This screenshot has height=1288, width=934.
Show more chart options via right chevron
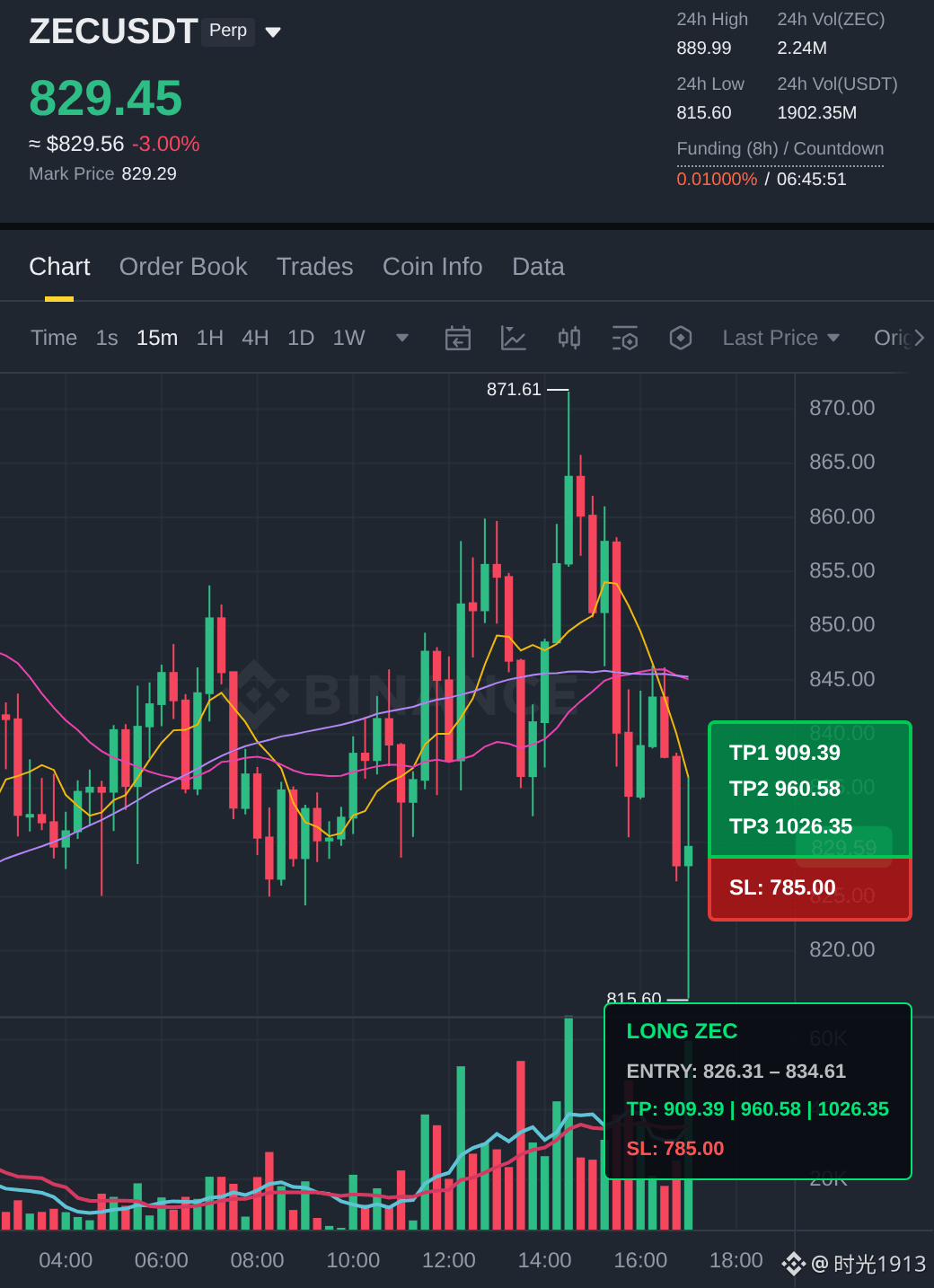(x=919, y=338)
